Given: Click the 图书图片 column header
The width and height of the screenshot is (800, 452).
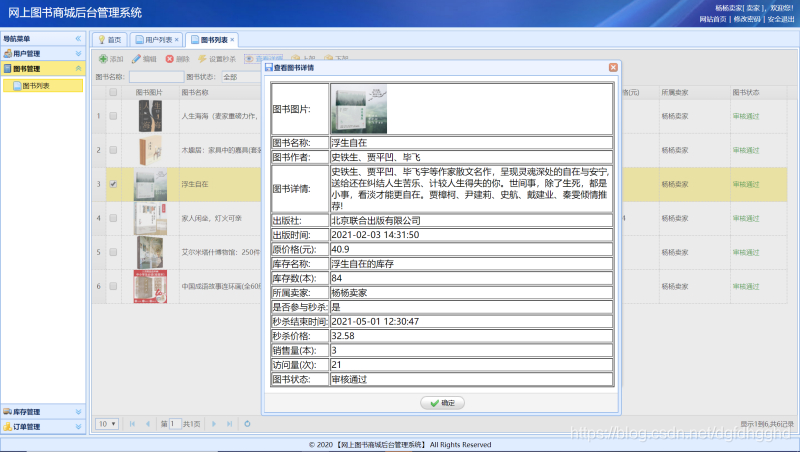Looking at the screenshot, I should 149,92.
